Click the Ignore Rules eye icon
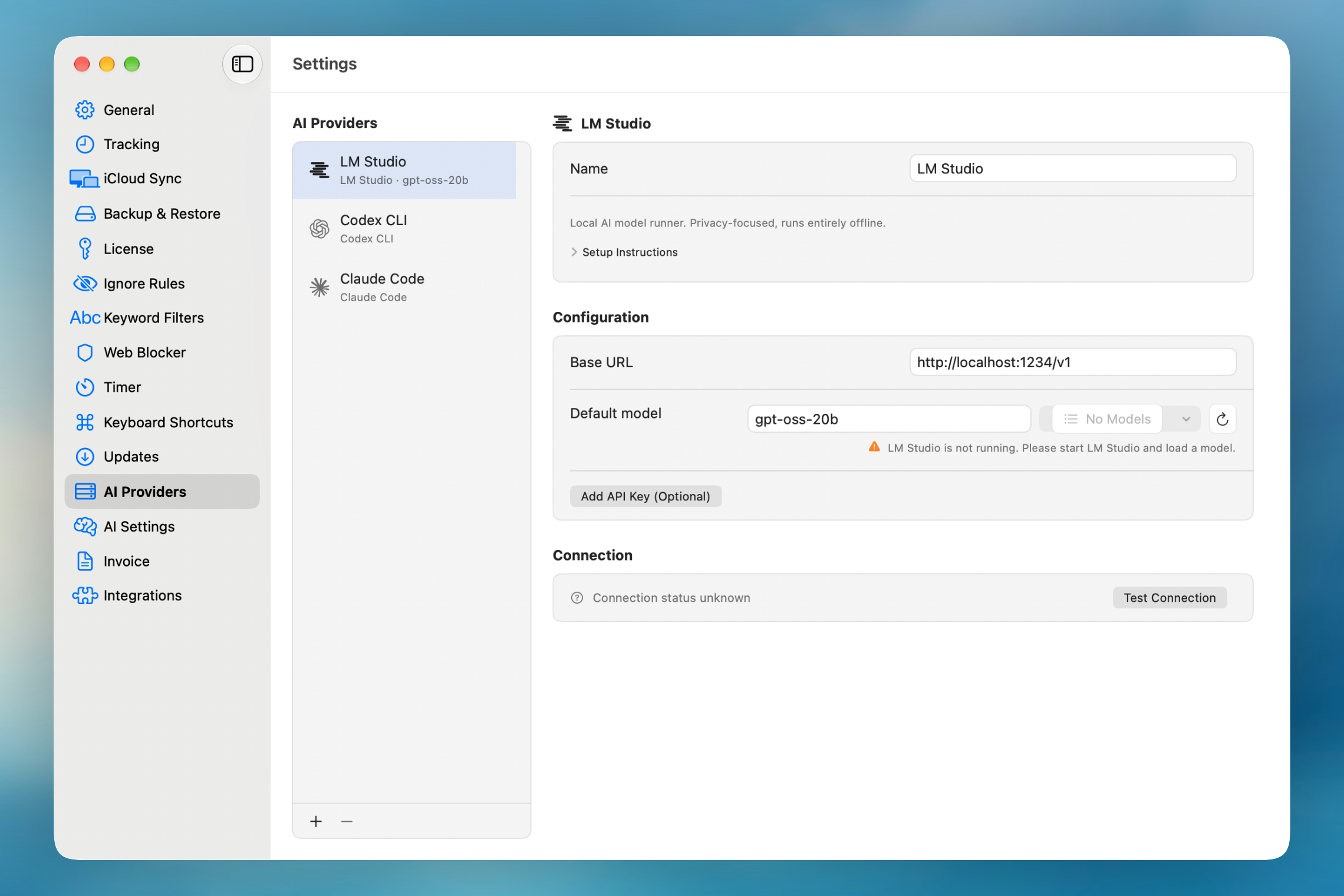The image size is (1344, 896). pos(85,284)
